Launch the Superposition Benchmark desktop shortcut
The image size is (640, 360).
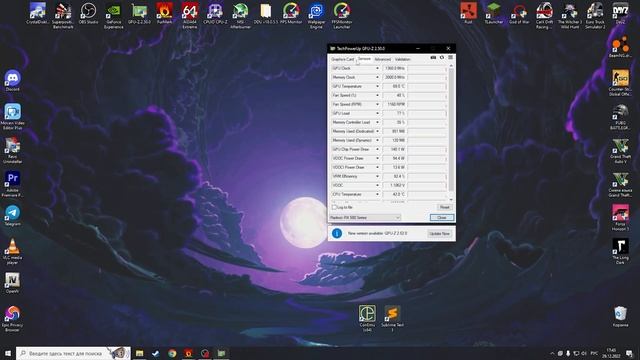63,16
